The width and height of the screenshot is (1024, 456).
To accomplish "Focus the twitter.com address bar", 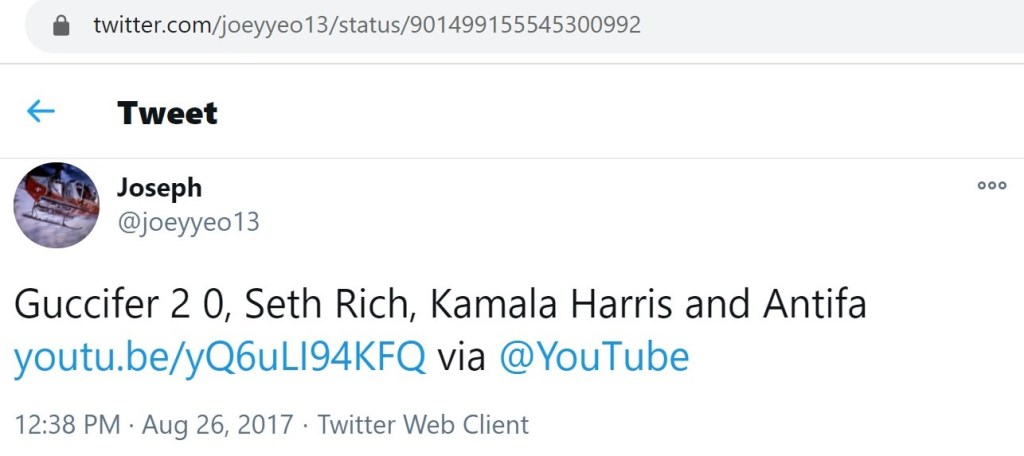I will coord(500,25).
